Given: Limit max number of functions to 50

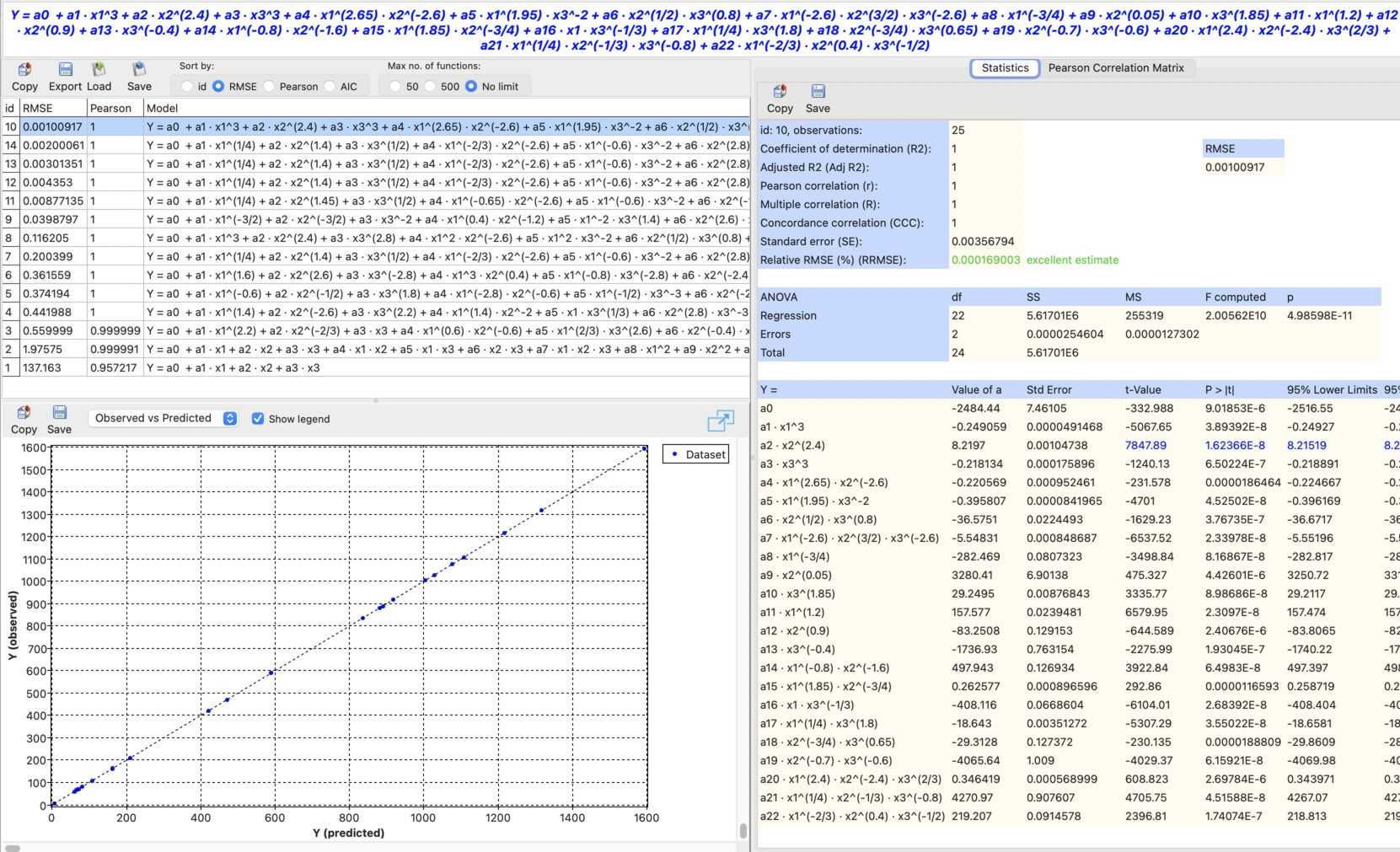Looking at the screenshot, I should point(396,86).
